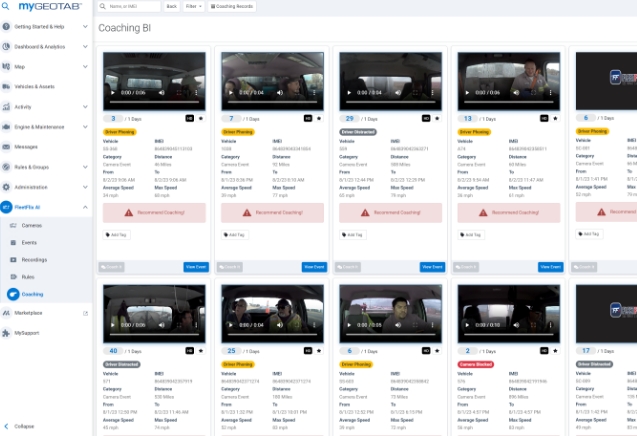Toggle HD on the card scored 7
This screenshot has width=637, height=436.
pyautogui.click(x=308, y=119)
